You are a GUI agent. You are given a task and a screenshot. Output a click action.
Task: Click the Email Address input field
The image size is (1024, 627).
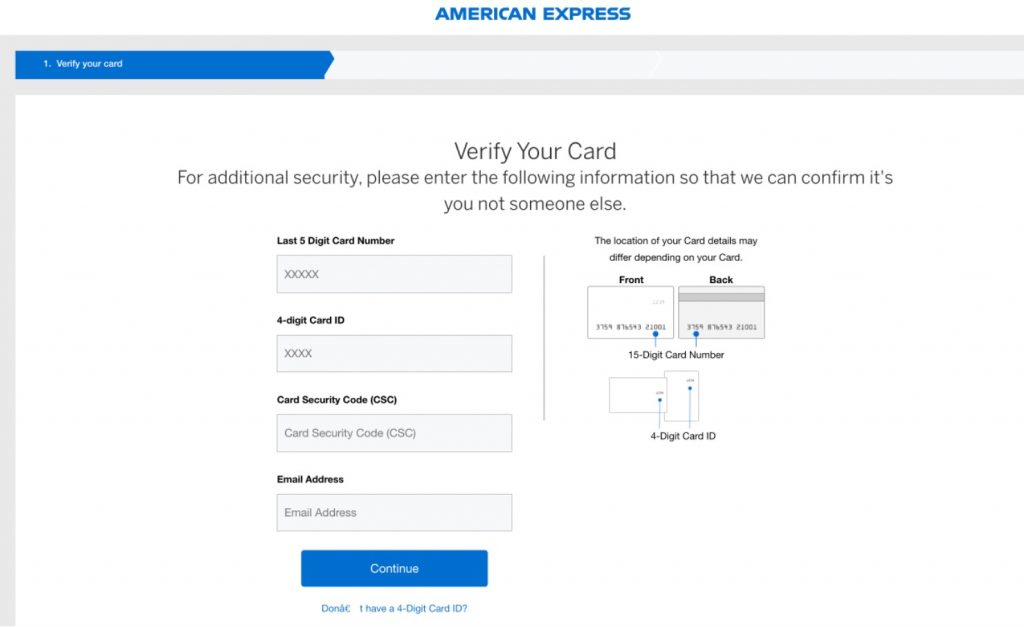coord(394,512)
